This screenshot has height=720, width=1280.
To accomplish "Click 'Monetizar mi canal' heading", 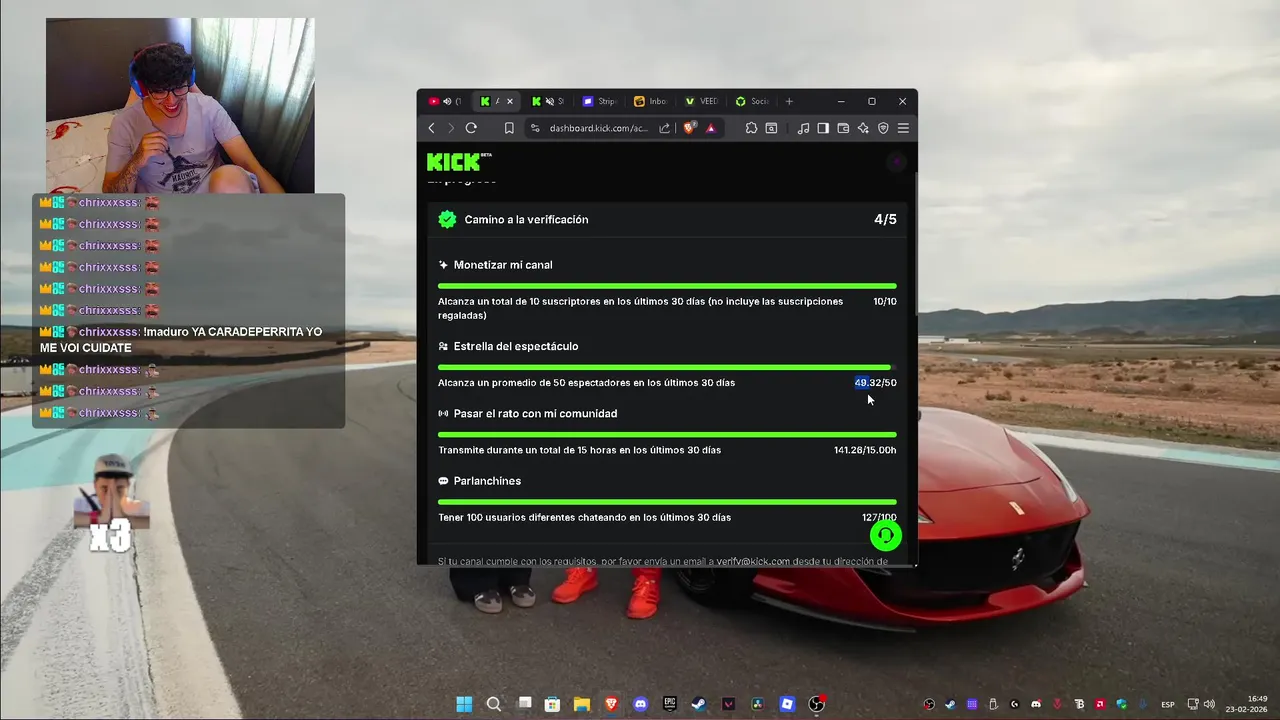I will point(503,265).
